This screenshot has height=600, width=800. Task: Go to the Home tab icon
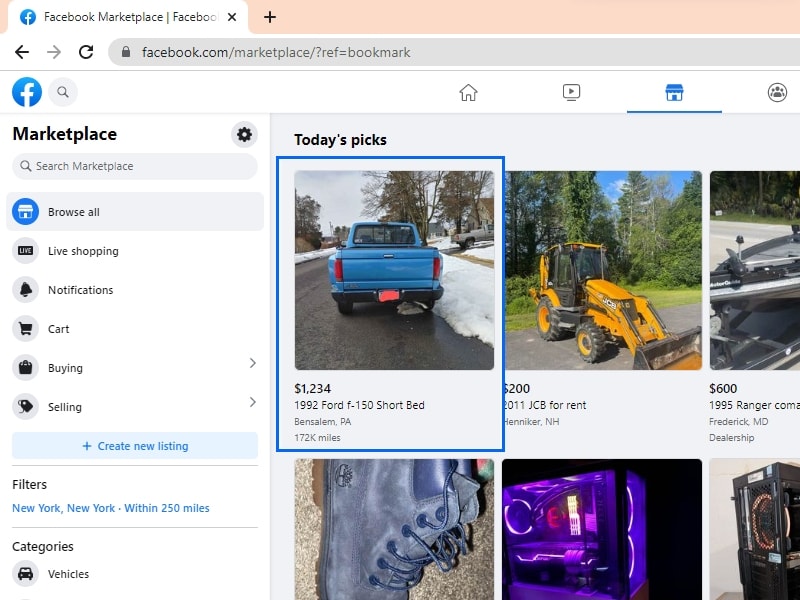coord(468,92)
